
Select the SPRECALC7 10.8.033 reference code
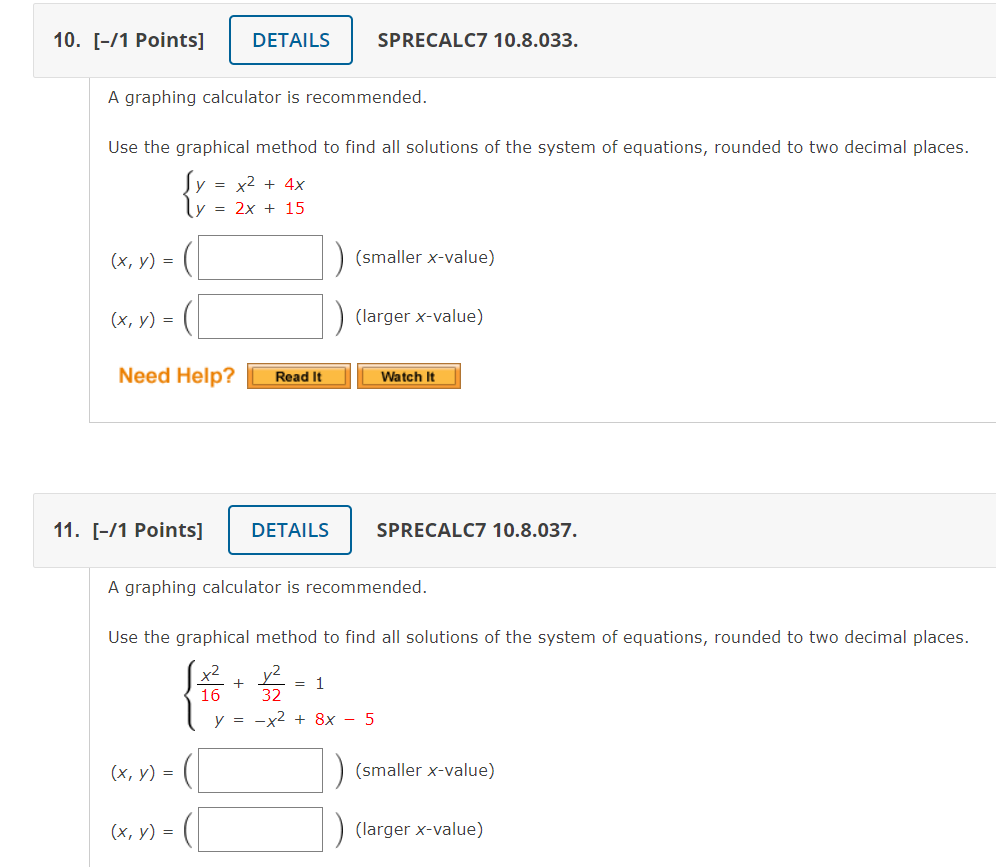[x=478, y=40]
